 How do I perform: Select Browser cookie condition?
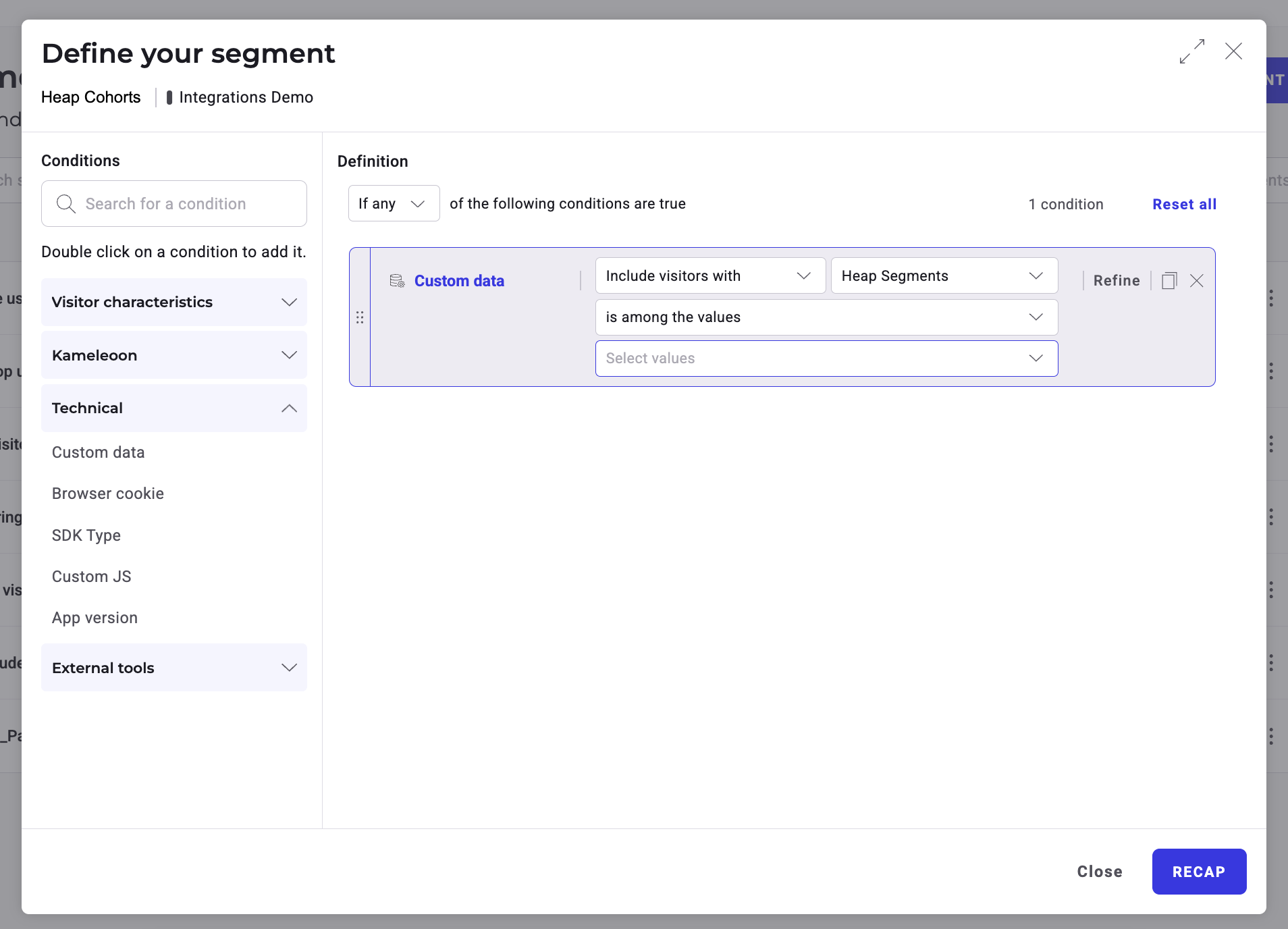coord(108,494)
